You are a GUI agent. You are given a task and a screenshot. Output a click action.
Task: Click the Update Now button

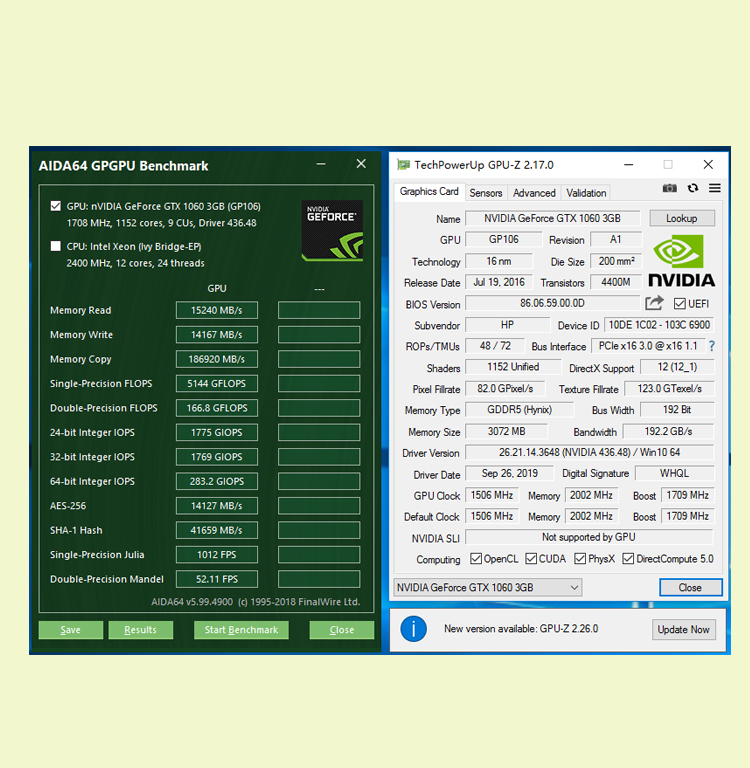(x=683, y=629)
